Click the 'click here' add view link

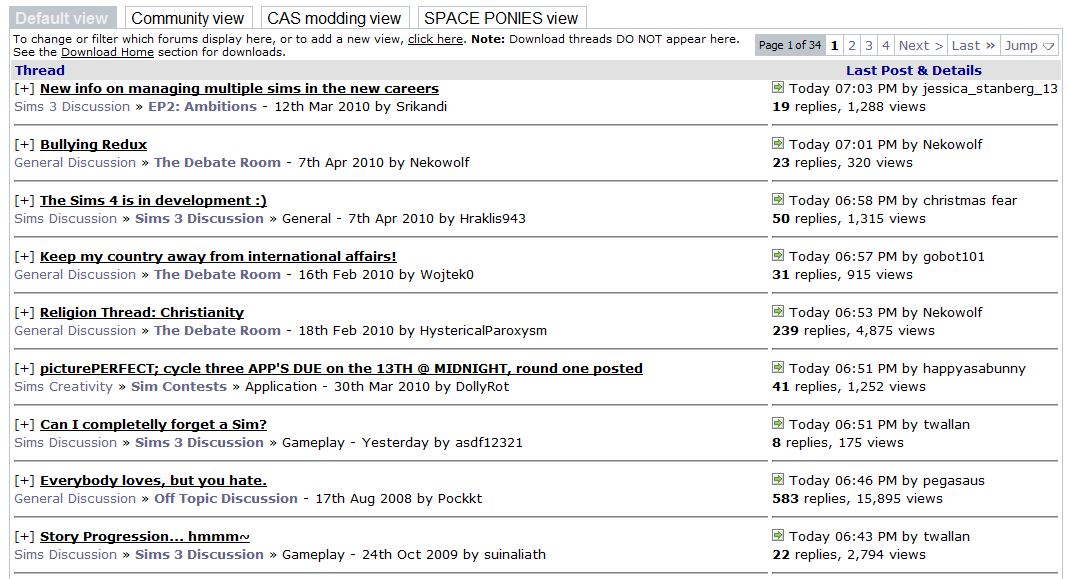[x=435, y=39]
